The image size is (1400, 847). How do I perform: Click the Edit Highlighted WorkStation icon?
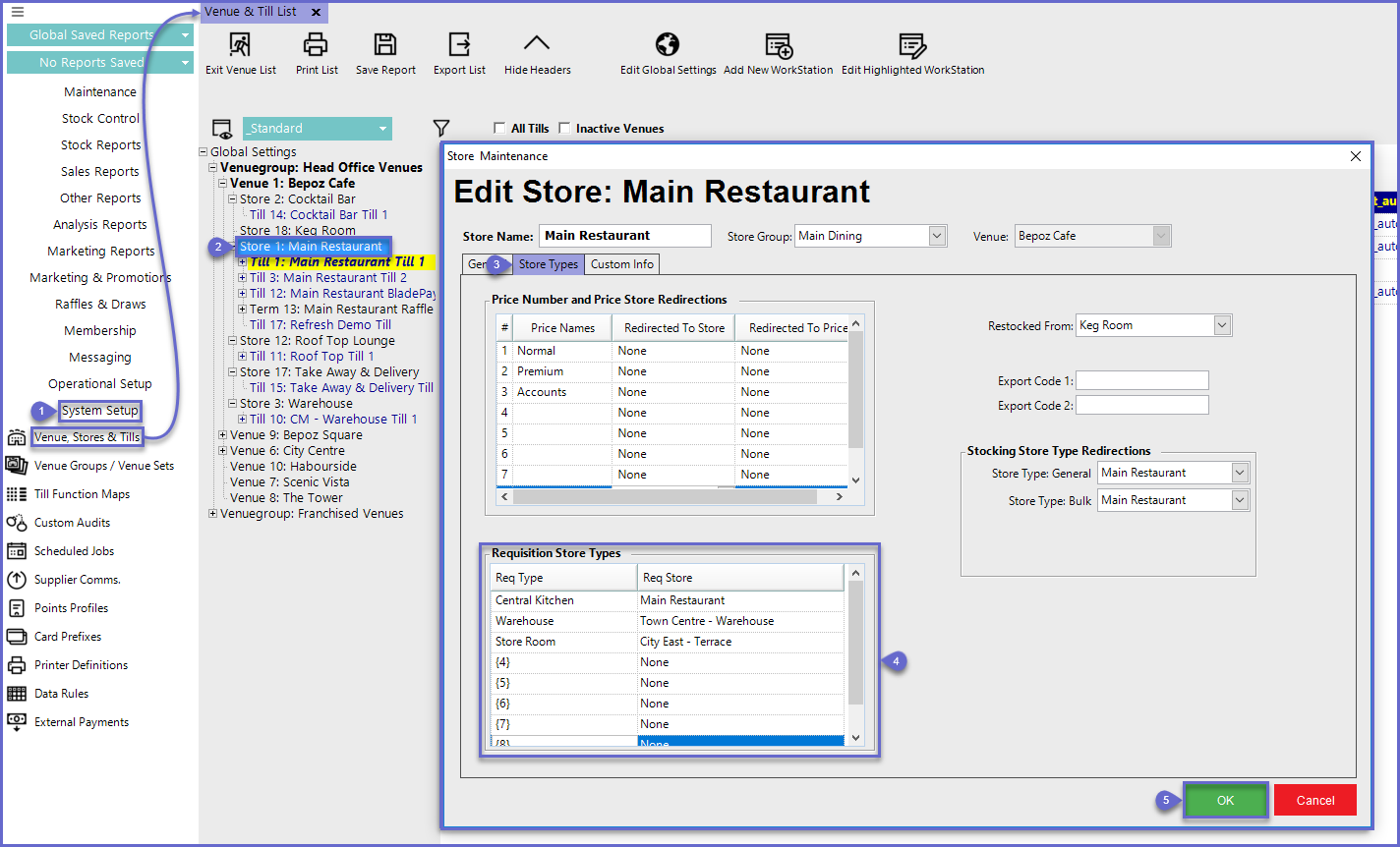(911, 45)
